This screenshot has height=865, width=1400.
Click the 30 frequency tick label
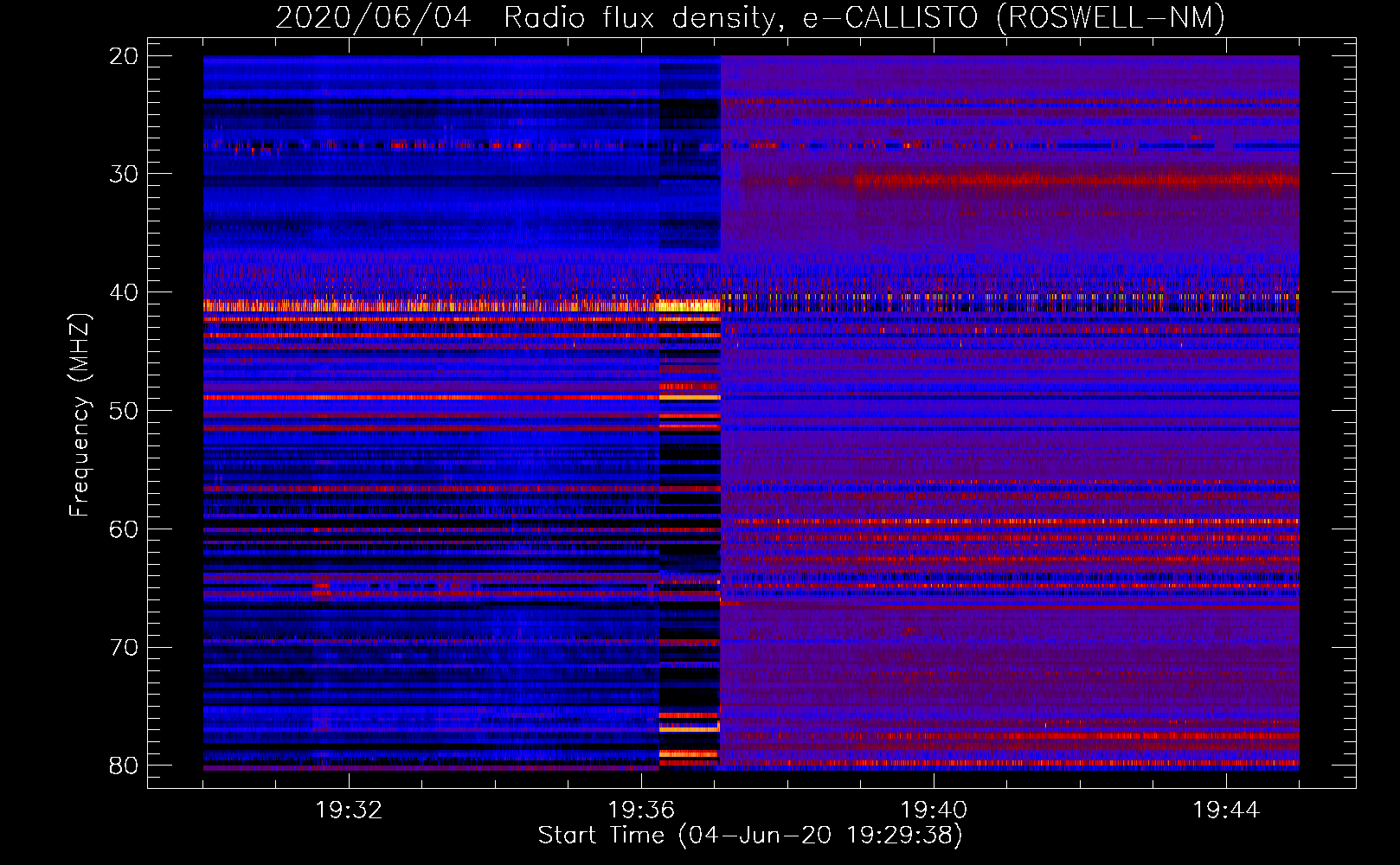[x=125, y=174]
